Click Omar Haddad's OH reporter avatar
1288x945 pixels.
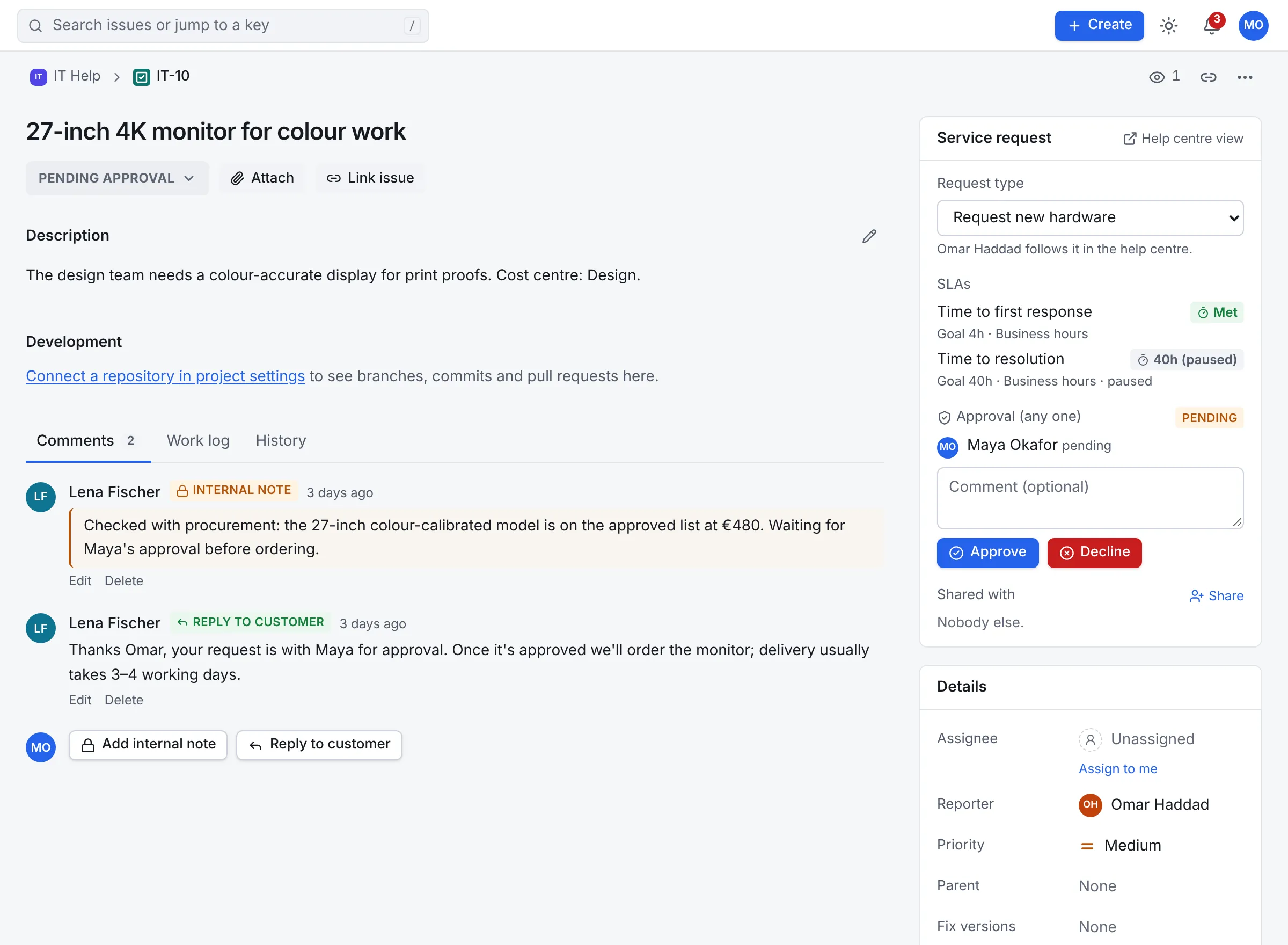pyautogui.click(x=1090, y=805)
